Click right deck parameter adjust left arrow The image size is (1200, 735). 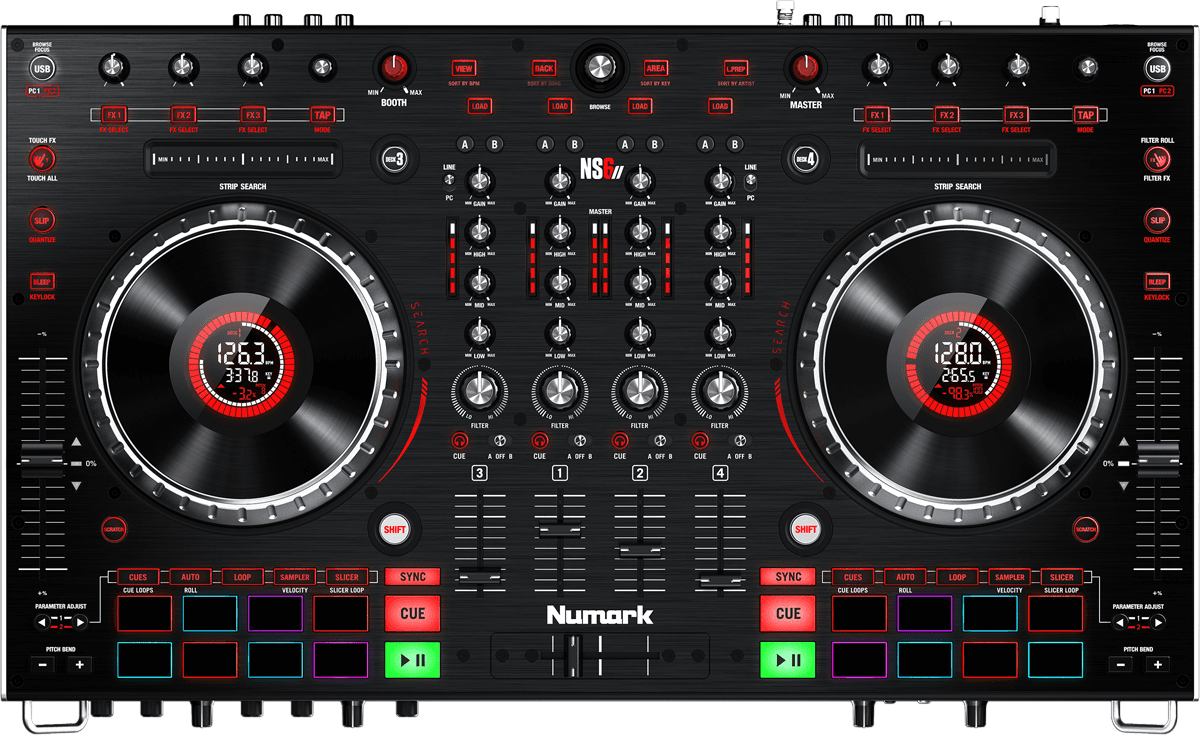(x=1120, y=622)
